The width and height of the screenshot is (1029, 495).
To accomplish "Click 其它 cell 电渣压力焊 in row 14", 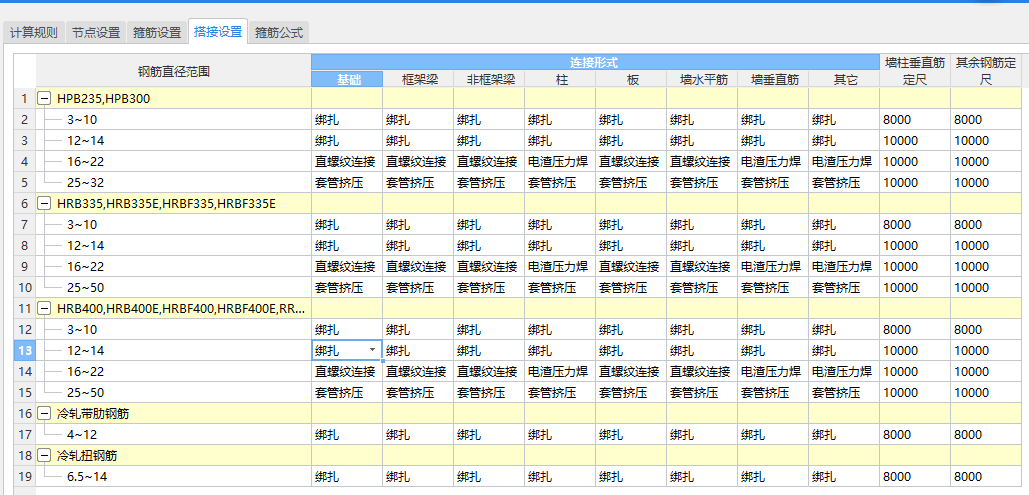I will click(844, 372).
